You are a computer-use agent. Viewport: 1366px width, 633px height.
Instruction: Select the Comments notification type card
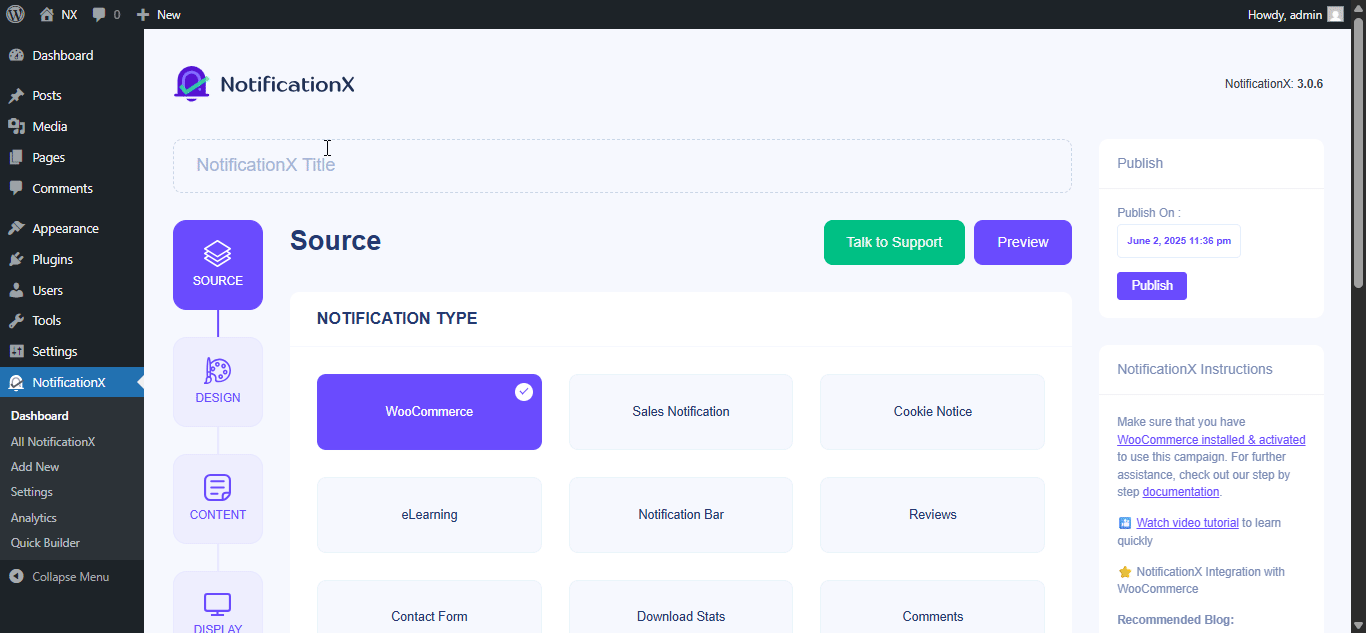[x=933, y=607]
